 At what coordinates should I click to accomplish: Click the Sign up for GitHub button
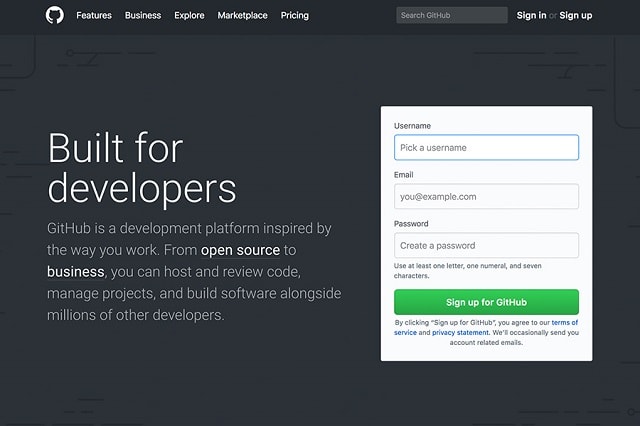click(486, 302)
